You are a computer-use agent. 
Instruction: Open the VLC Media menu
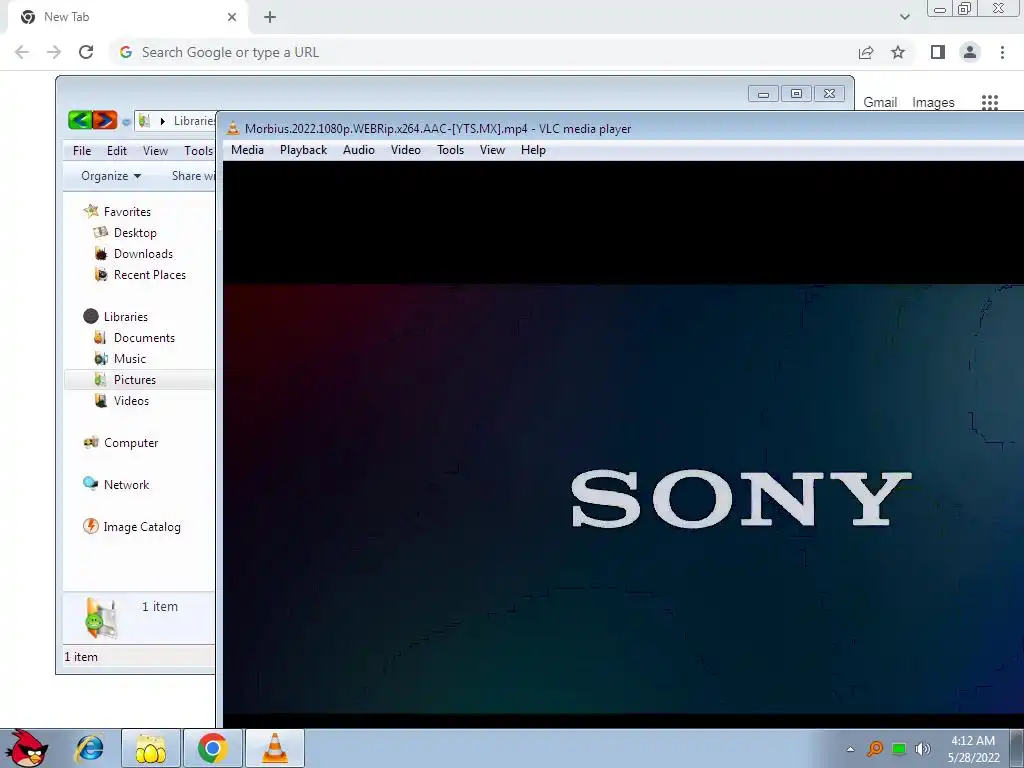tap(247, 150)
